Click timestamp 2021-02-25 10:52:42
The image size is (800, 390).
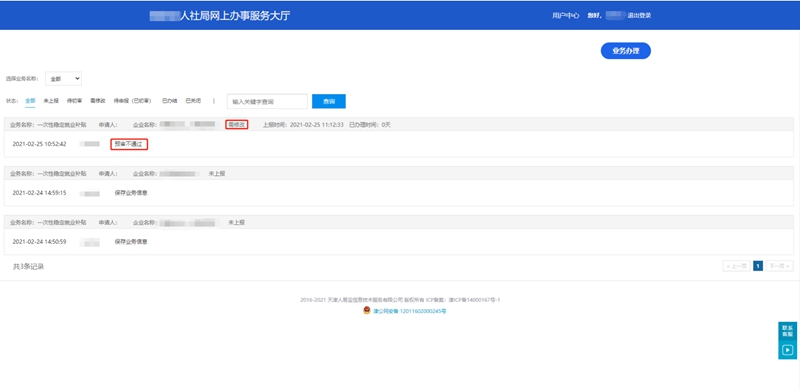coord(39,144)
